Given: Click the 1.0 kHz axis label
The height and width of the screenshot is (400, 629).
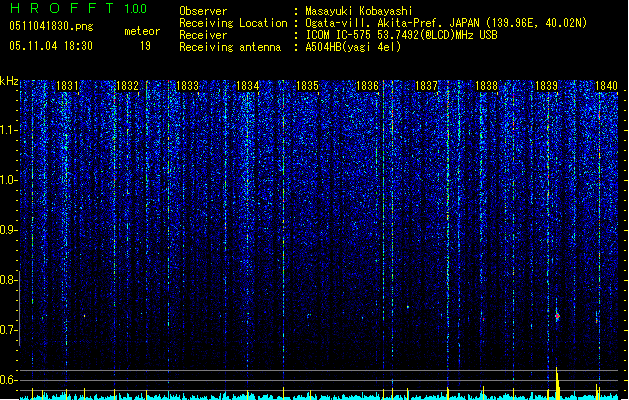Looking at the screenshot, I should [9, 180].
